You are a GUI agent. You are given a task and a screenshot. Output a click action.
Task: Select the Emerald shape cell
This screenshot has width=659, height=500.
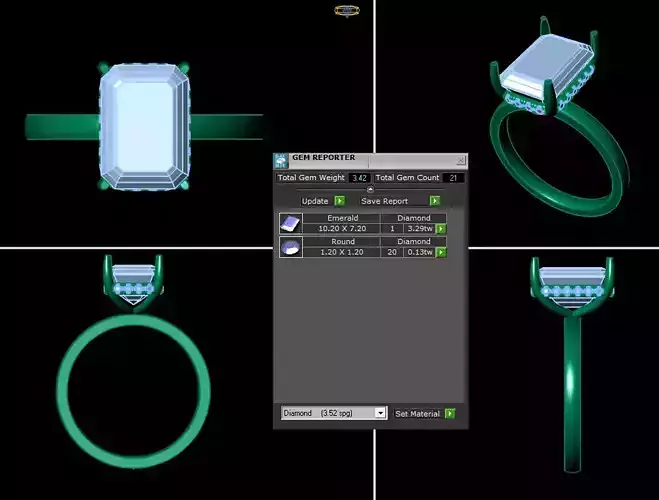(x=342, y=218)
